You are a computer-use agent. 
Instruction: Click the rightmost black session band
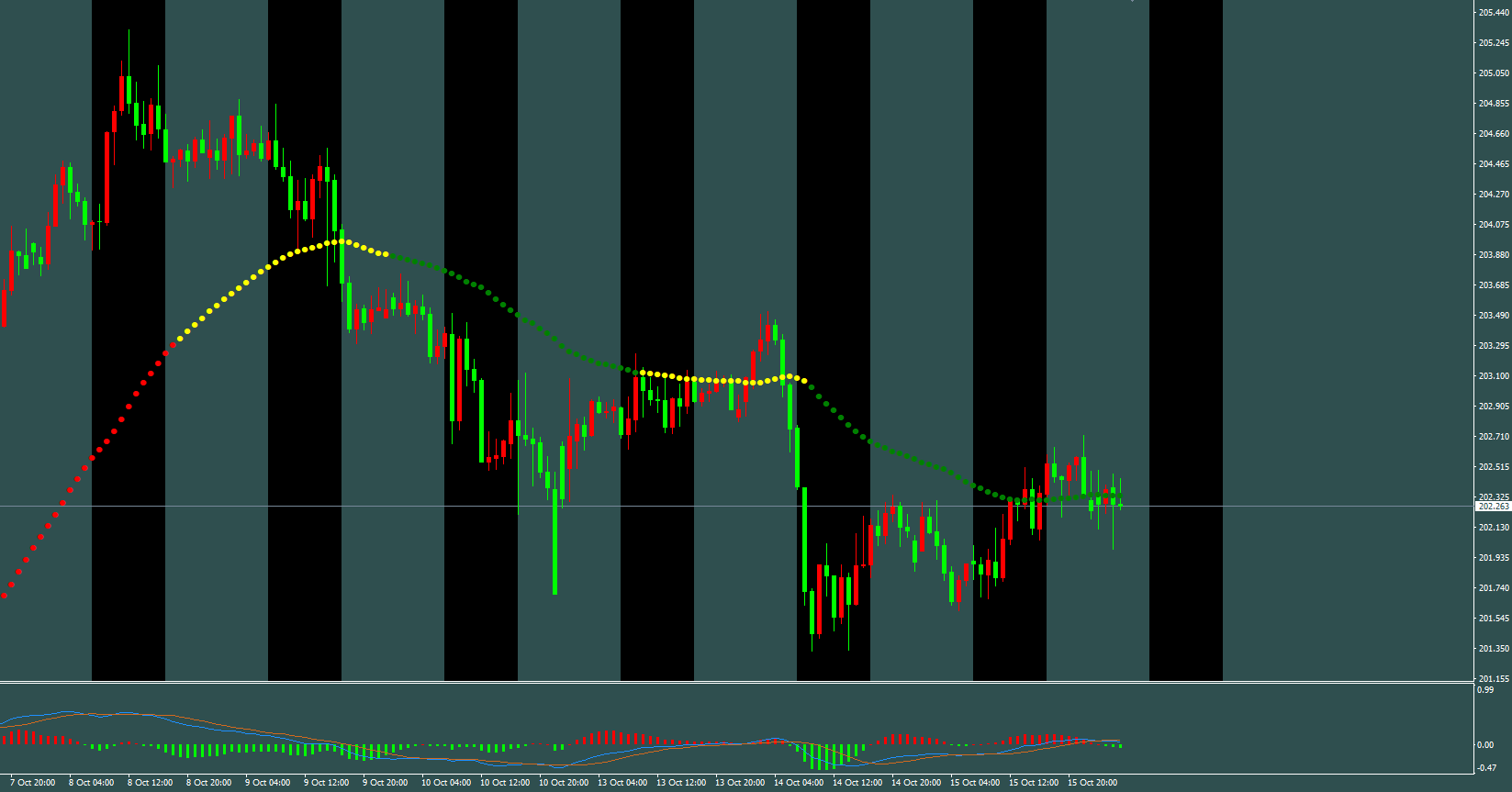point(1185,340)
